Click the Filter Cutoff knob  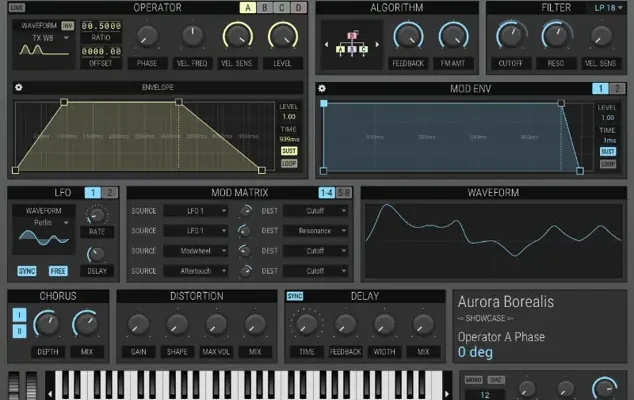(x=511, y=38)
